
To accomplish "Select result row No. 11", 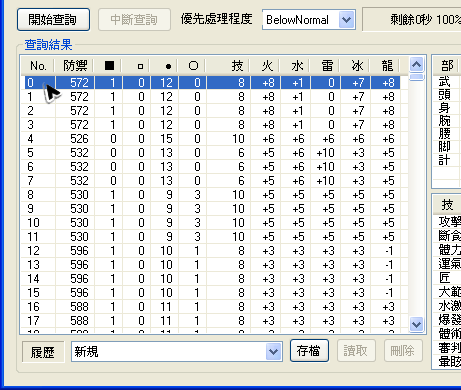I will 212,237.
